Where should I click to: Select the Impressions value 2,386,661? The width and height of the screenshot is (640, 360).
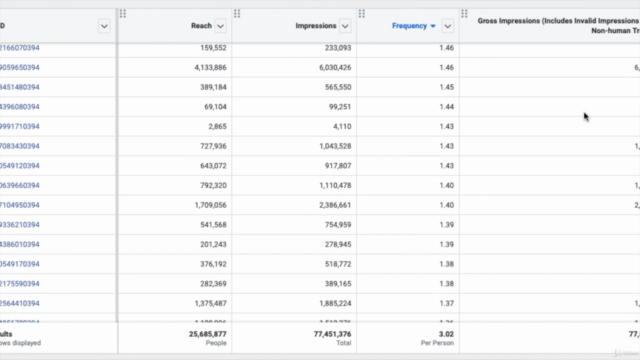click(x=335, y=205)
